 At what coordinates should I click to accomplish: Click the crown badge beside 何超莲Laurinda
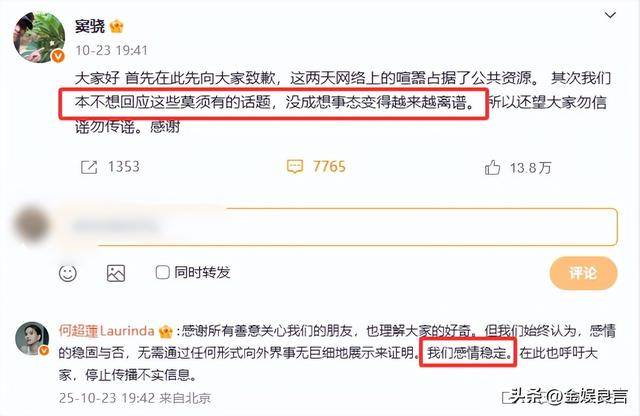coord(165,331)
